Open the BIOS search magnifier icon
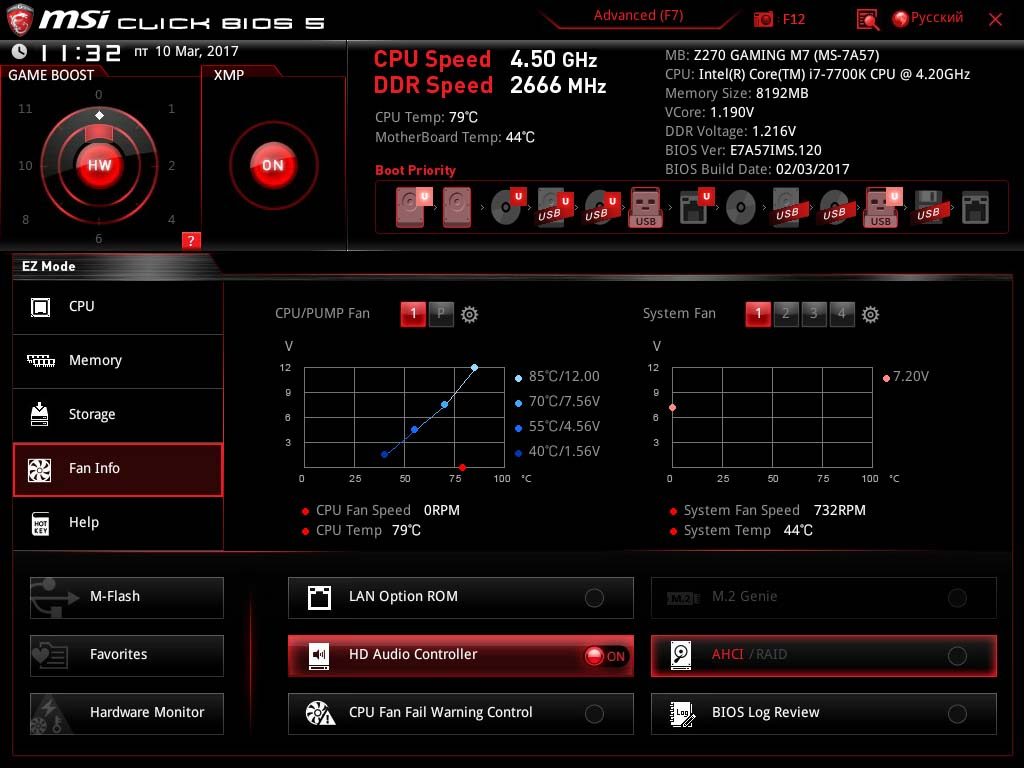This screenshot has height=768, width=1024. [867, 20]
